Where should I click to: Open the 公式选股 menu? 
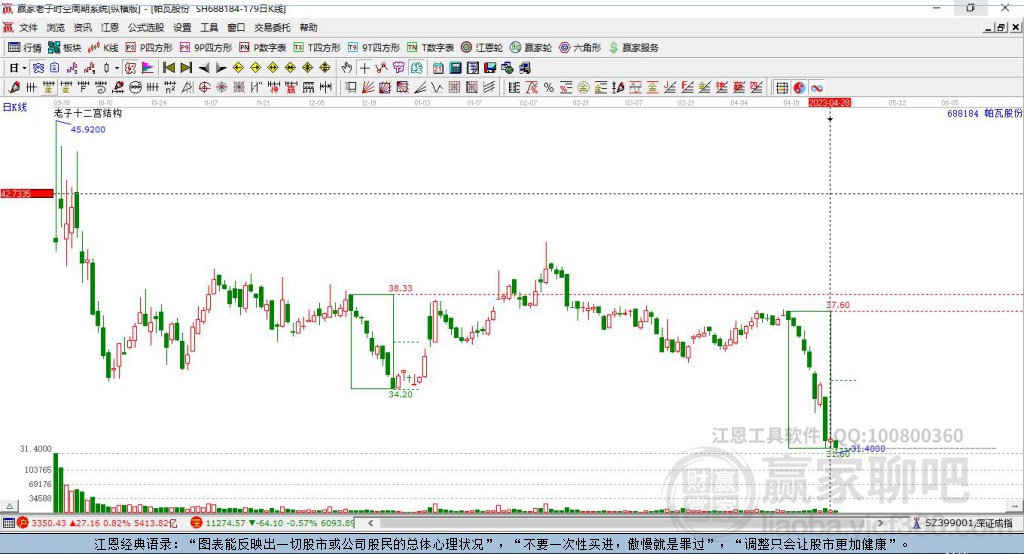coord(146,27)
